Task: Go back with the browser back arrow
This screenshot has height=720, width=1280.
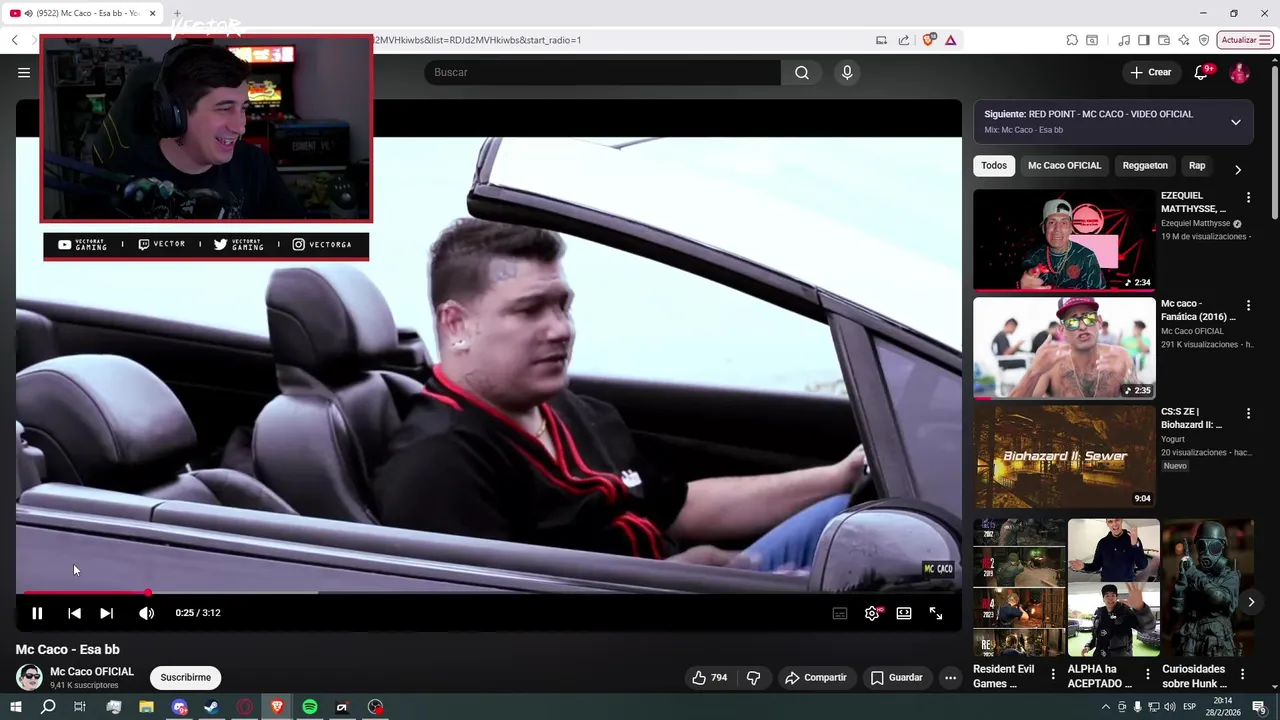Action: (15, 40)
